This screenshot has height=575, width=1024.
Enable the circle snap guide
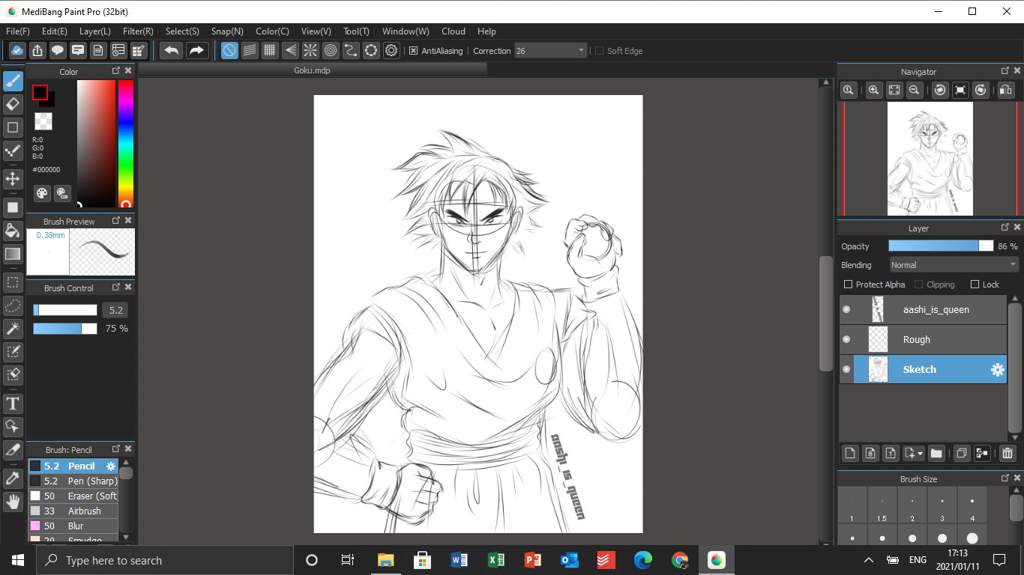(x=330, y=50)
